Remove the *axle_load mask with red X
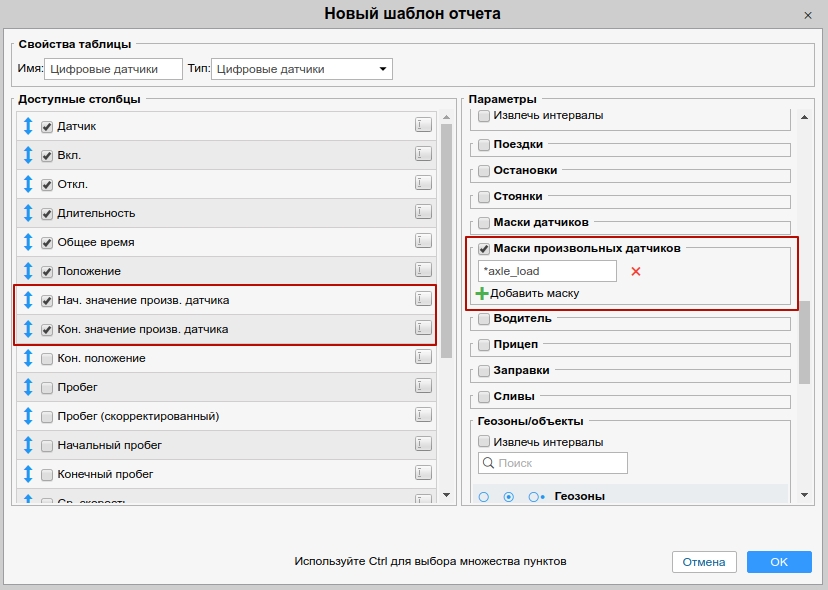Image resolution: width=828 pixels, height=590 pixels. click(635, 271)
